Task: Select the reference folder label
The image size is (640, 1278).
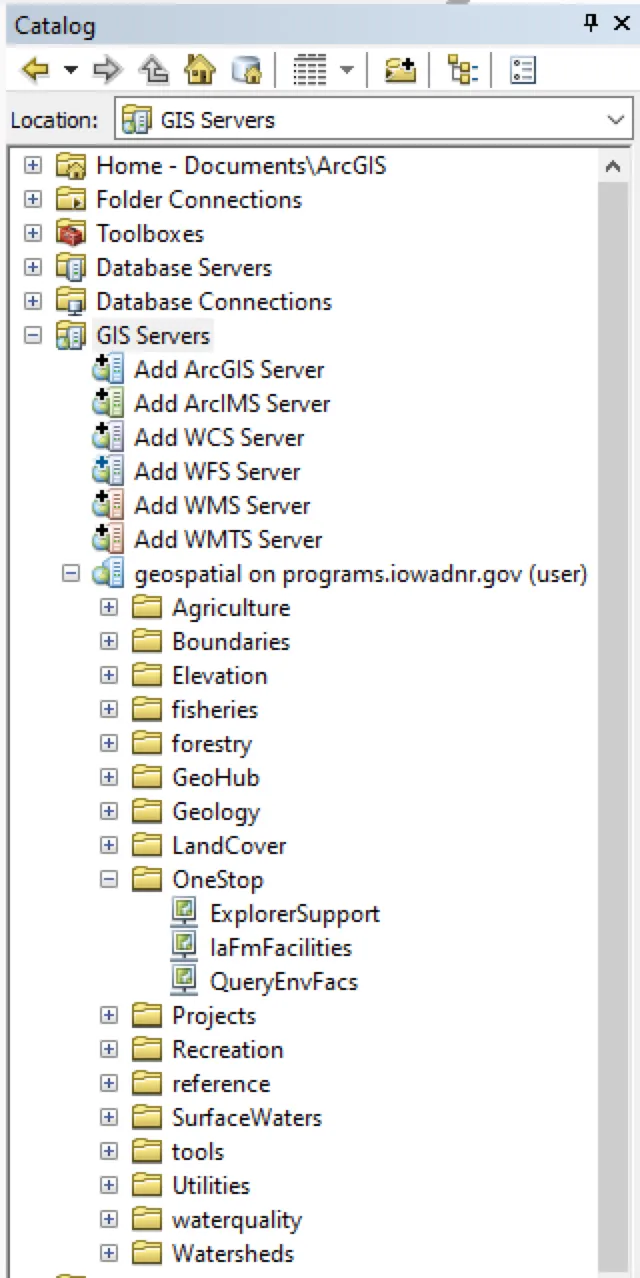Action: 221,1084
